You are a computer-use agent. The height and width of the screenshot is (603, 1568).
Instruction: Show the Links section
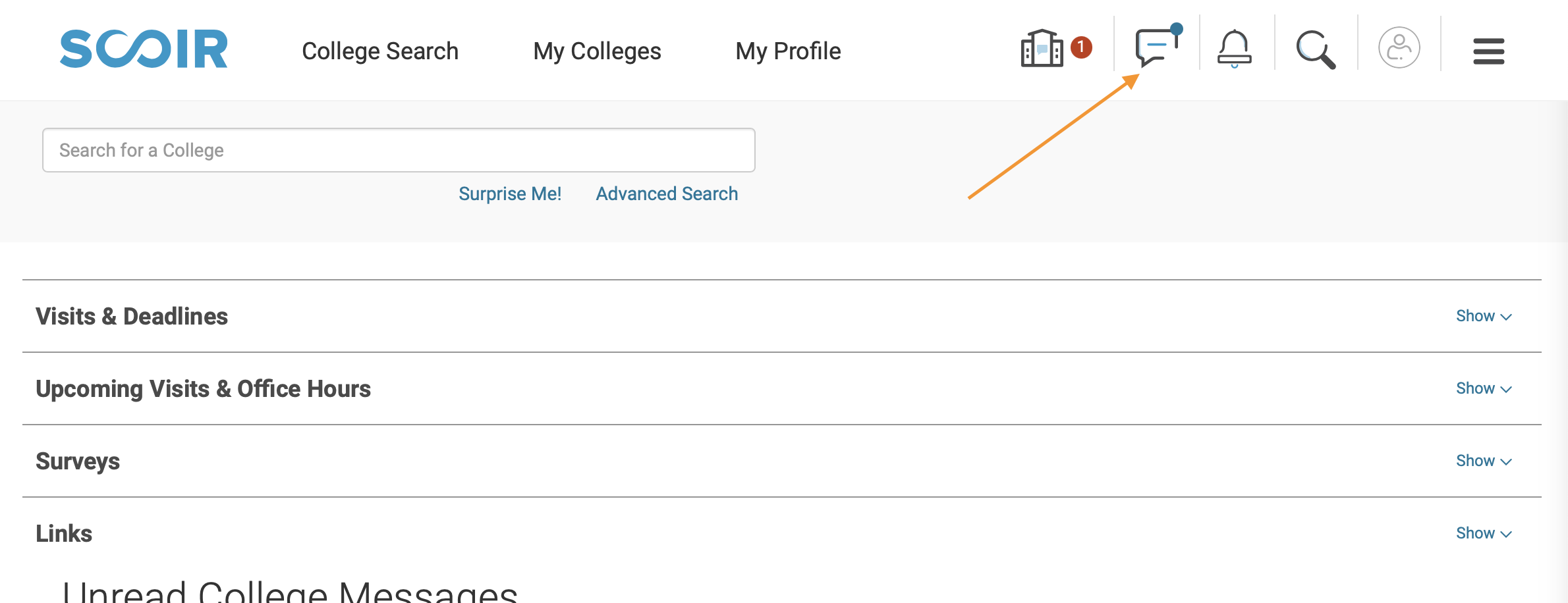click(1484, 533)
